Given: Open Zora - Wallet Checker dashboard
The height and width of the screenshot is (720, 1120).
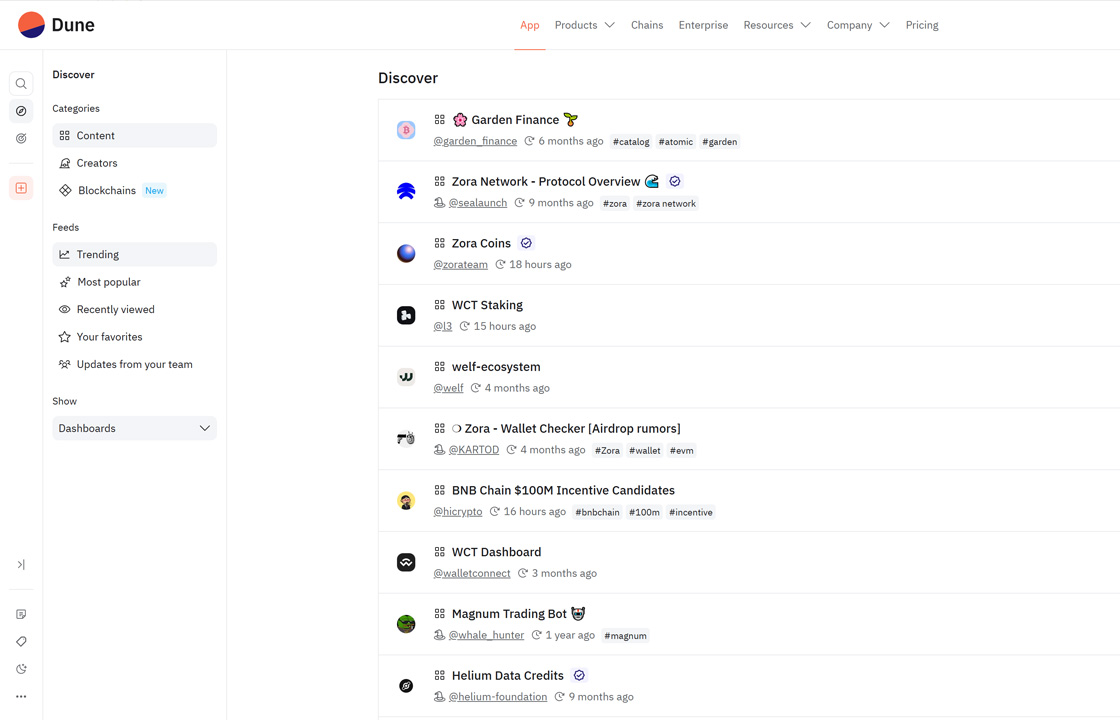Looking at the screenshot, I should [566, 429].
